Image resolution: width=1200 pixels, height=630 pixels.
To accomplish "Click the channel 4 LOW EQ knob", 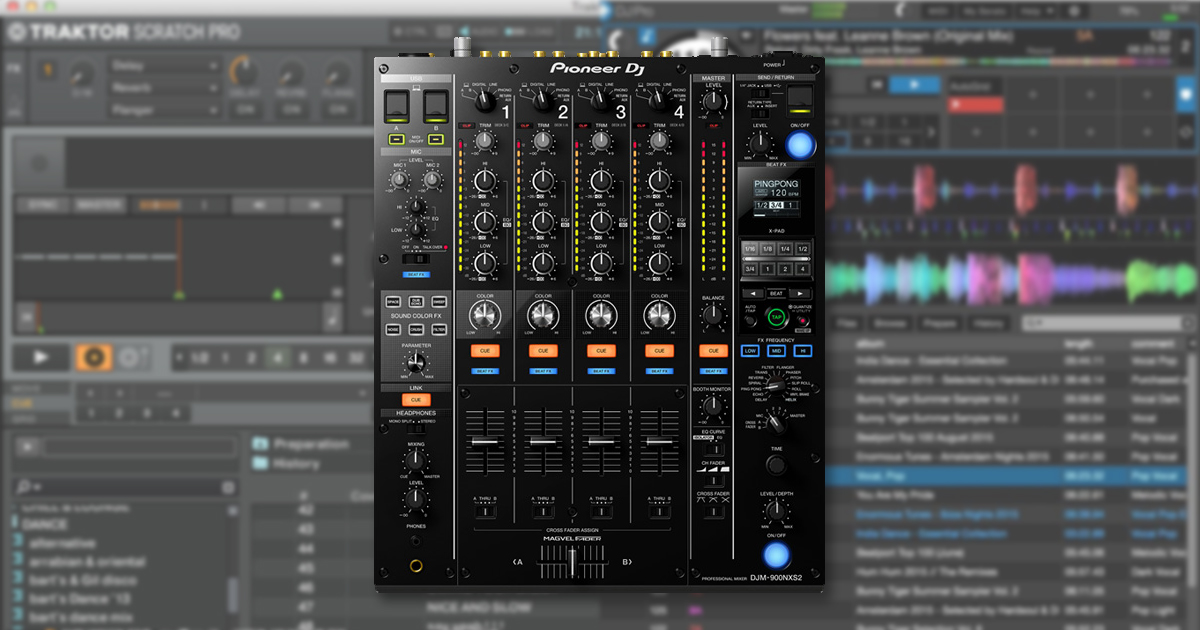I will (x=658, y=263).
